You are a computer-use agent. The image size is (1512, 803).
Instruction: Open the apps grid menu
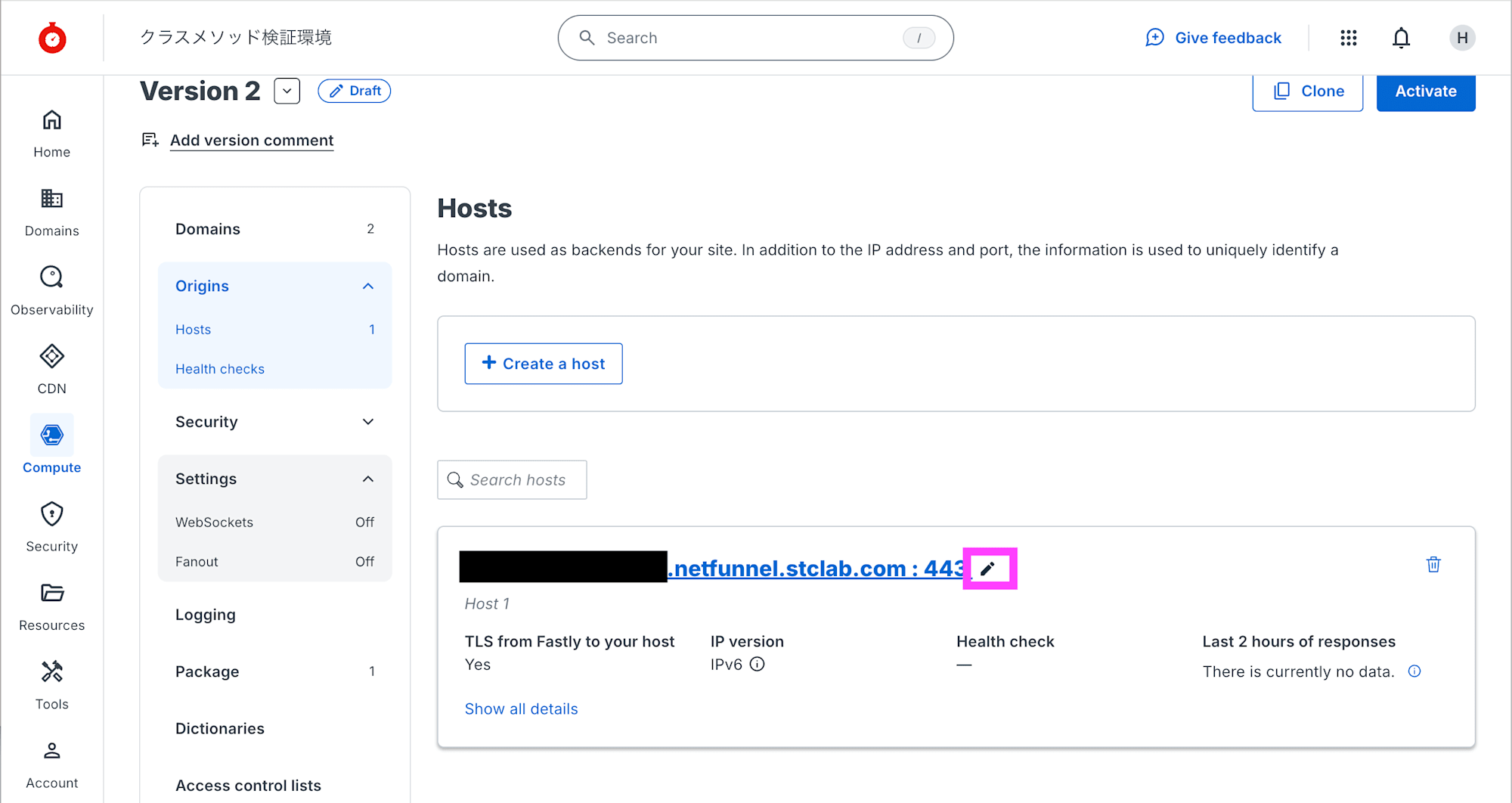pos(1349,38)
